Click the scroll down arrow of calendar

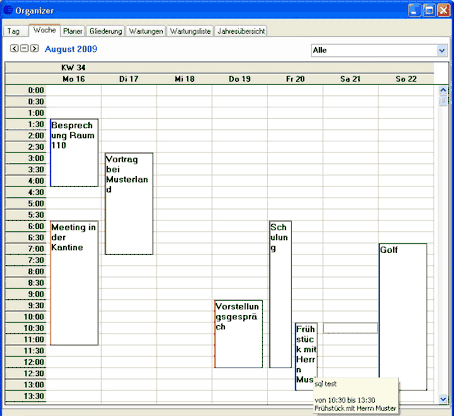click(x=443, y=399)
